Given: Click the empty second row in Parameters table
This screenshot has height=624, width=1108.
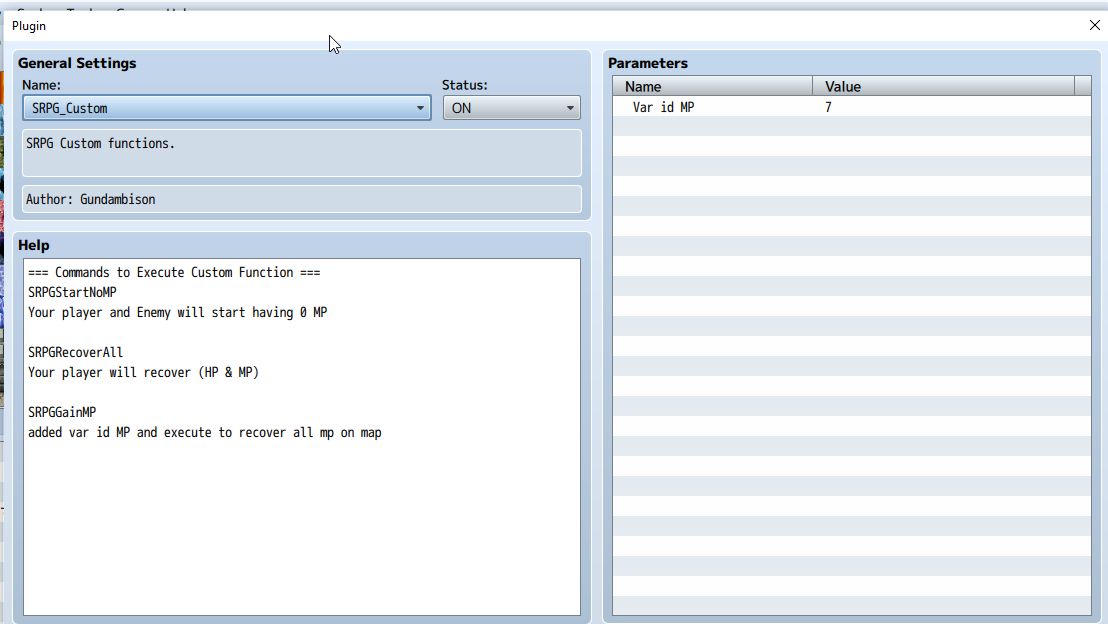Looking at the screenshot, I should 851,126.
